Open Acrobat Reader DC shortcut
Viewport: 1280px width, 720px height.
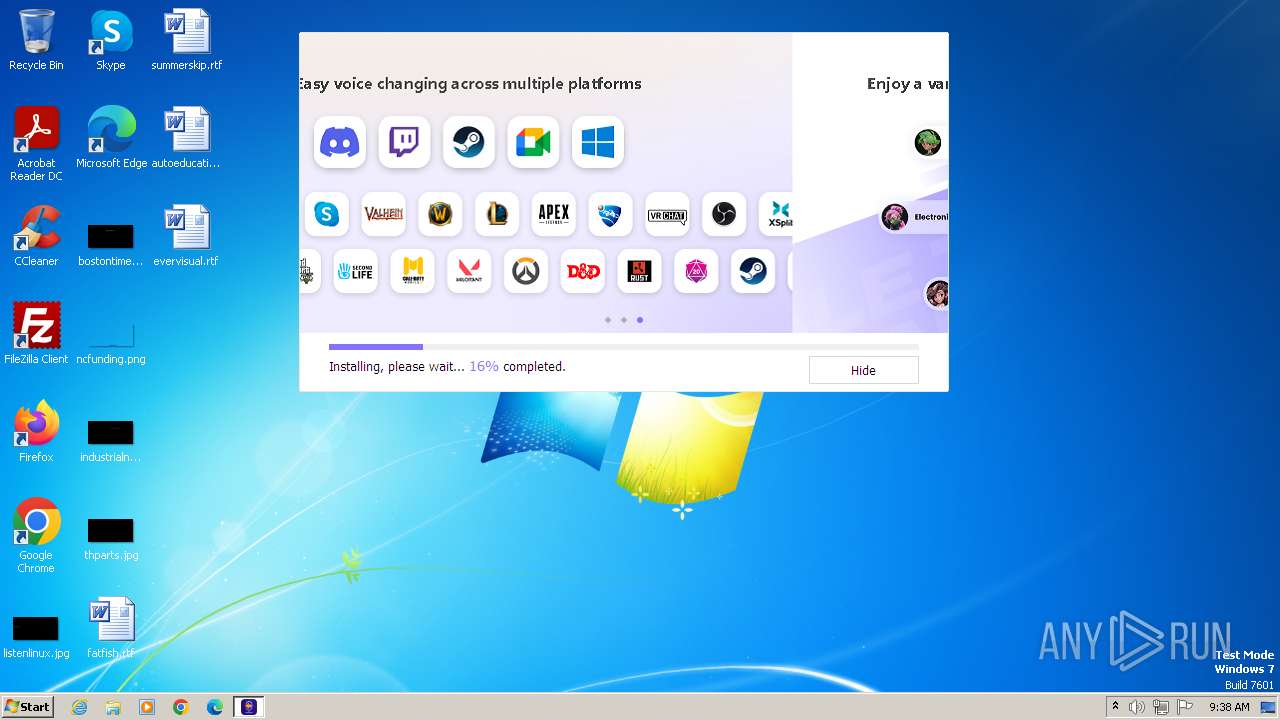coord(36,144)
